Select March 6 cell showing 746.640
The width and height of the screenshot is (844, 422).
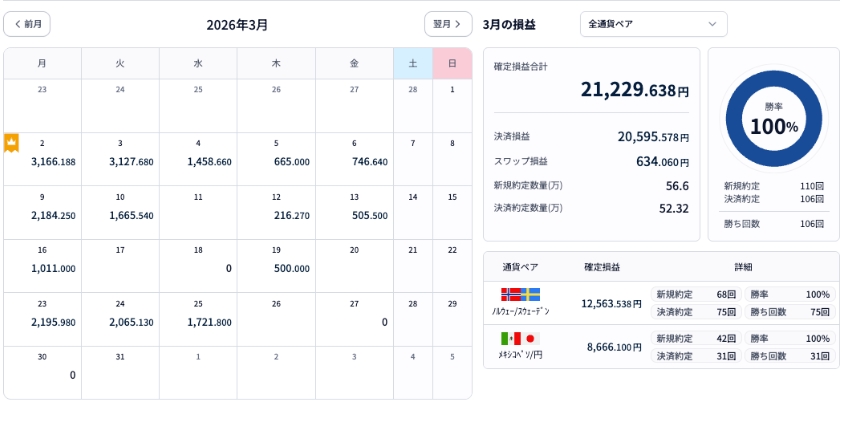pyautogui.click(x=354, y=159)
